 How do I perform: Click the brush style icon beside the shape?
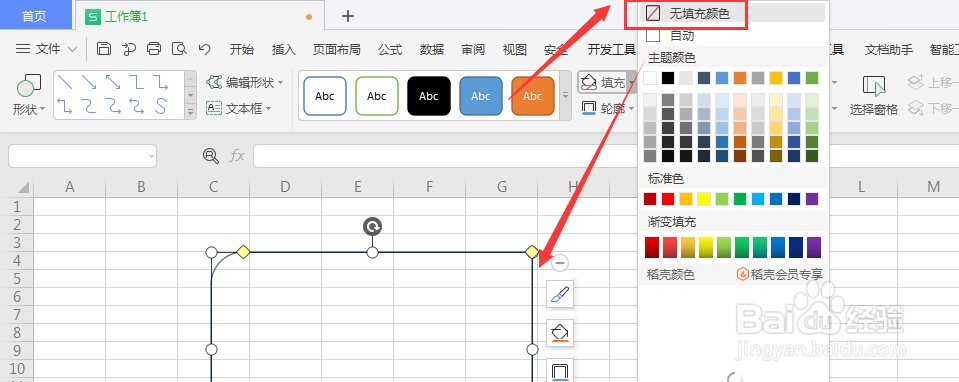coord(560,295)
